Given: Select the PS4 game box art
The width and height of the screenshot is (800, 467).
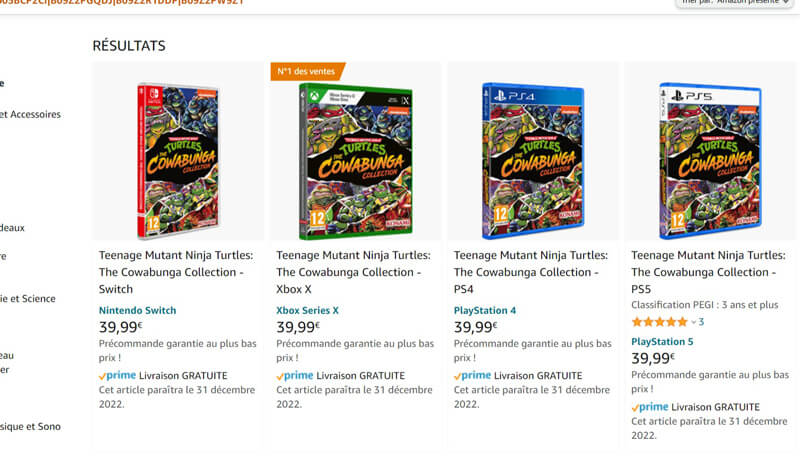Looking at the screenshot, I should click(533, 160).
